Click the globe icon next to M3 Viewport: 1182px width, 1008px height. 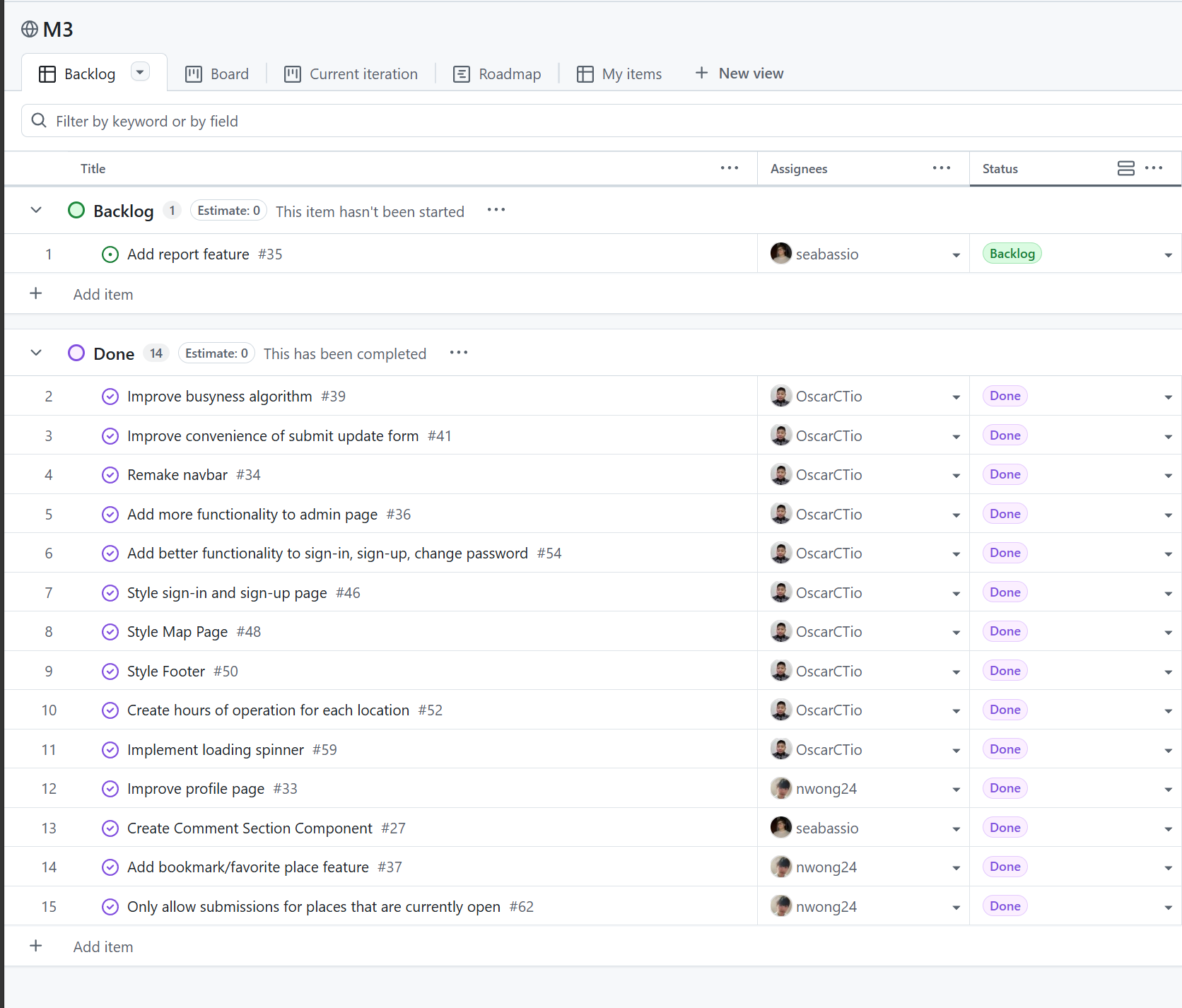[x=30, y=29]
